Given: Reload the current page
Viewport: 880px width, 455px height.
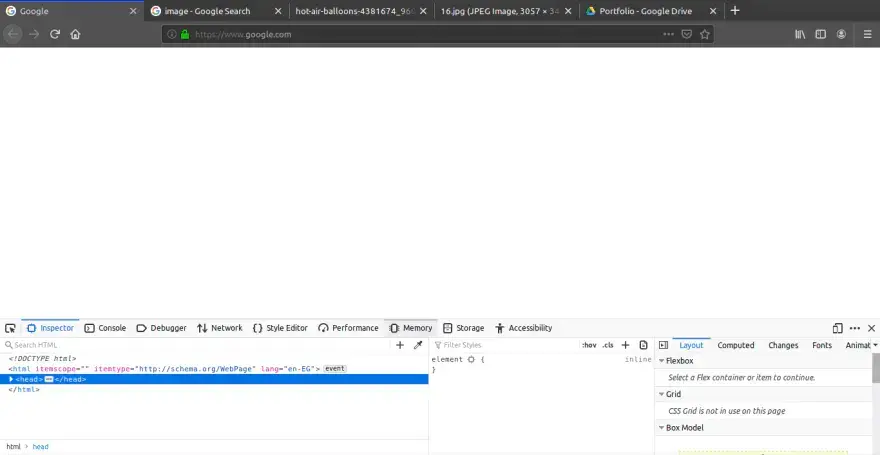Looking at the screenshot, I should click(55, 34).
